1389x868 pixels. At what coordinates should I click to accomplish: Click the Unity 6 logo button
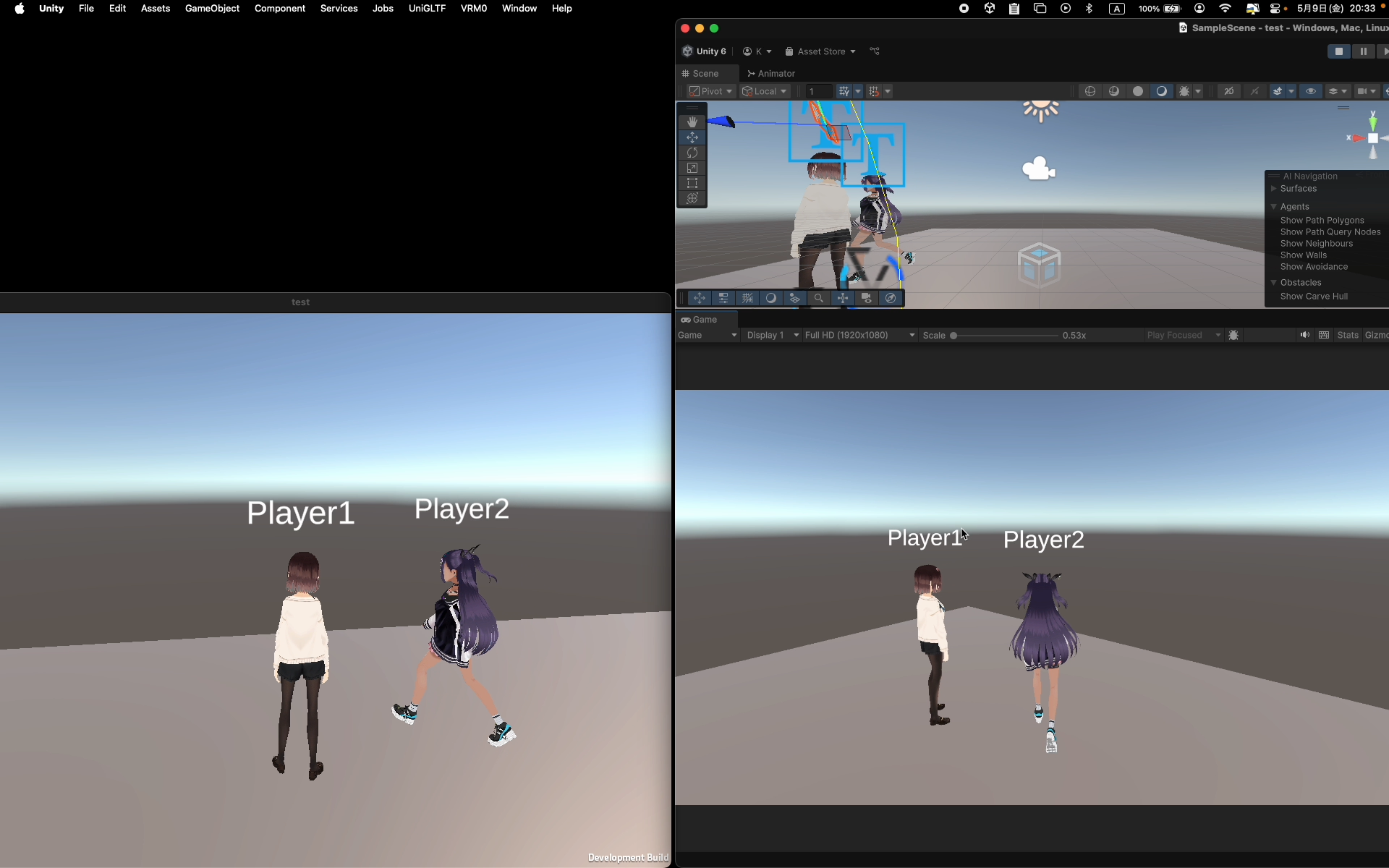[x=705, y=51]
